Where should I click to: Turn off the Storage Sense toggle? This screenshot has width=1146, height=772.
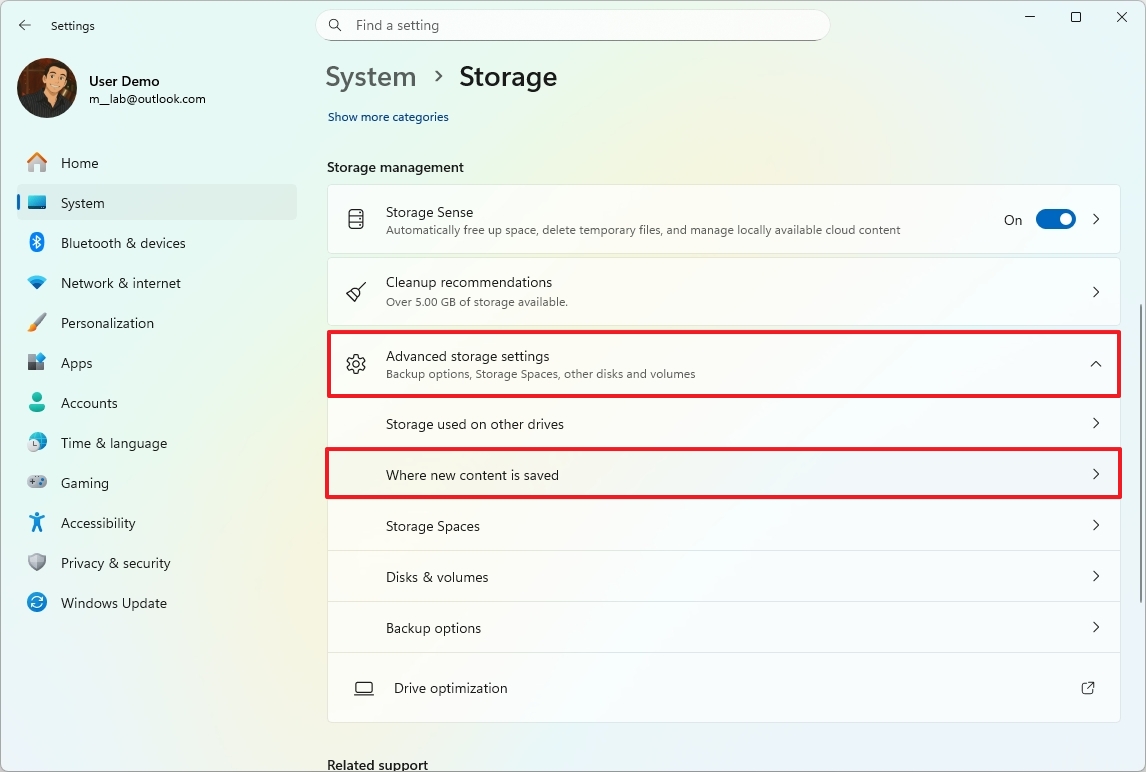click(1055, 220)
